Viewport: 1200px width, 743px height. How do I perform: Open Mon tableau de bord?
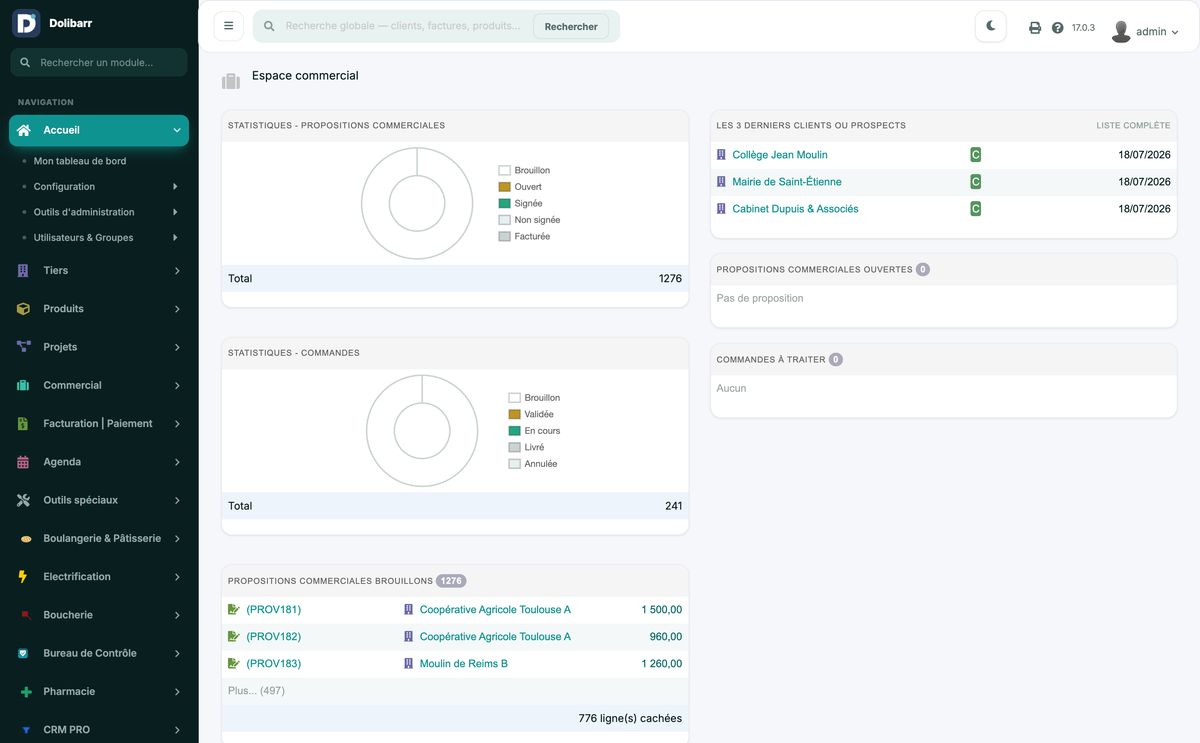80,161
